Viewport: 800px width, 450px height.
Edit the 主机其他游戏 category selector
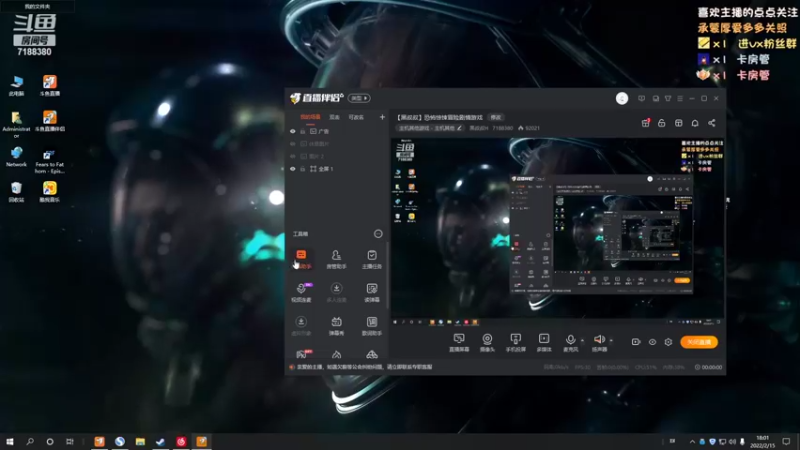(430, 128)
